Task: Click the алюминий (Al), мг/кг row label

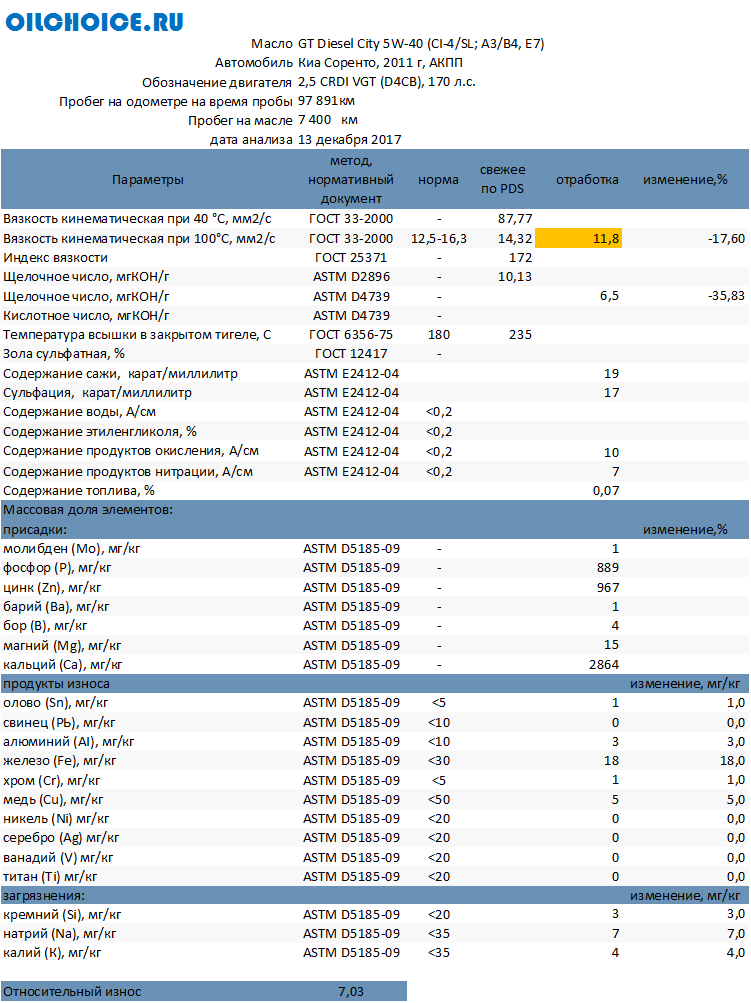Action: 68,742
